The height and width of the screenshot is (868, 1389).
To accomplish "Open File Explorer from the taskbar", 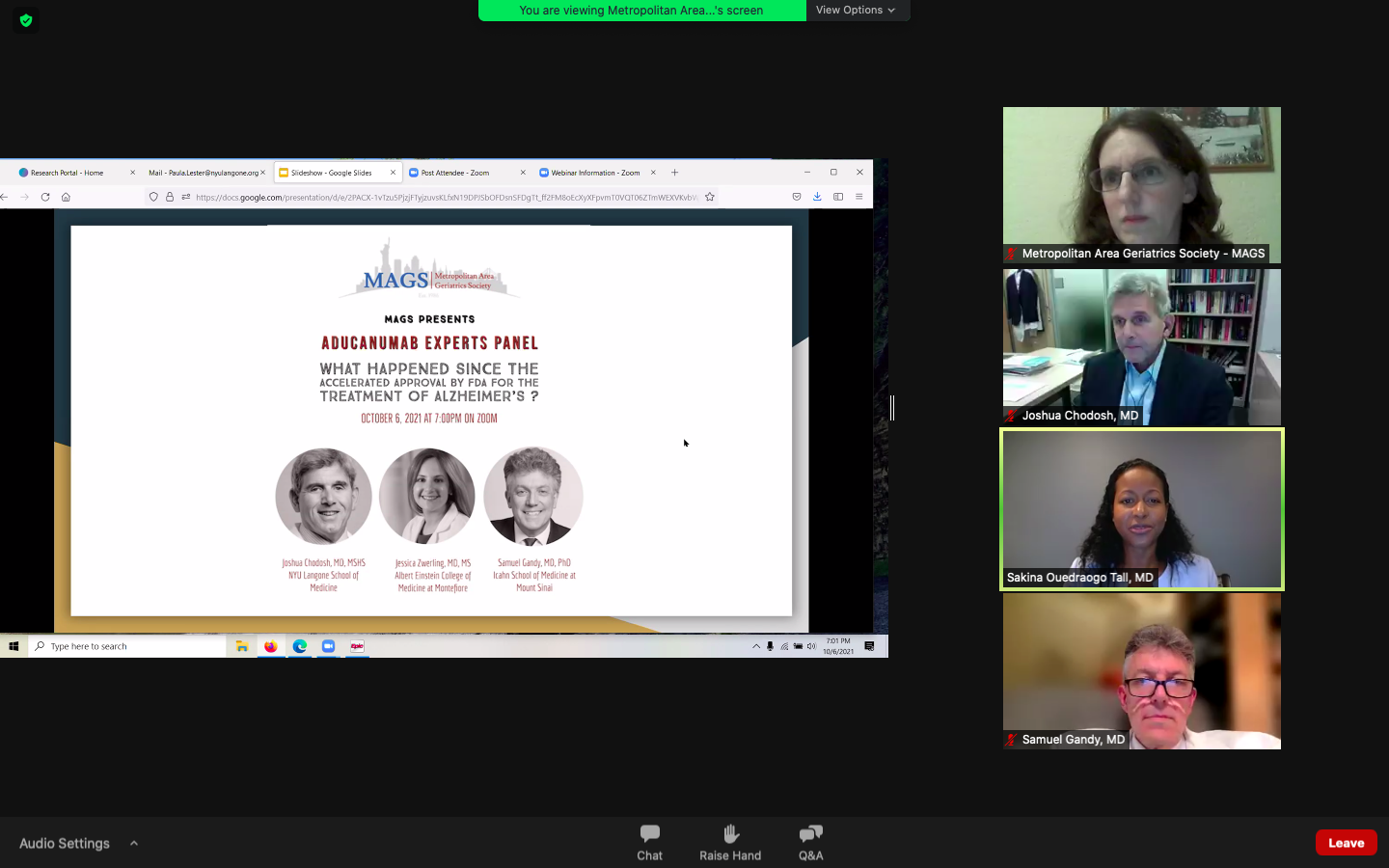I will pos(242,646).
